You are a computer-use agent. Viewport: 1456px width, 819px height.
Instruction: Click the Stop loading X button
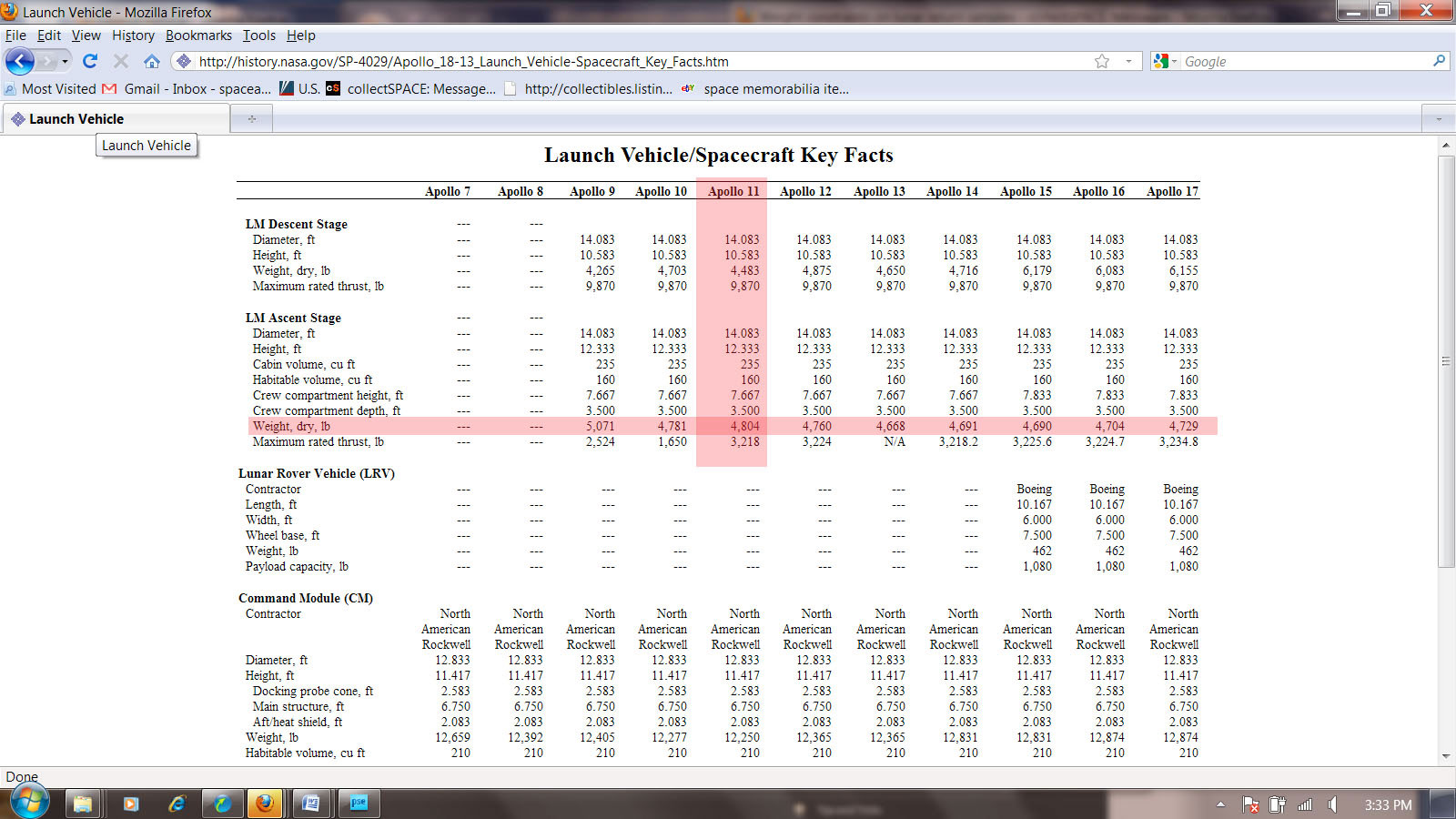(x=120, y=61)
